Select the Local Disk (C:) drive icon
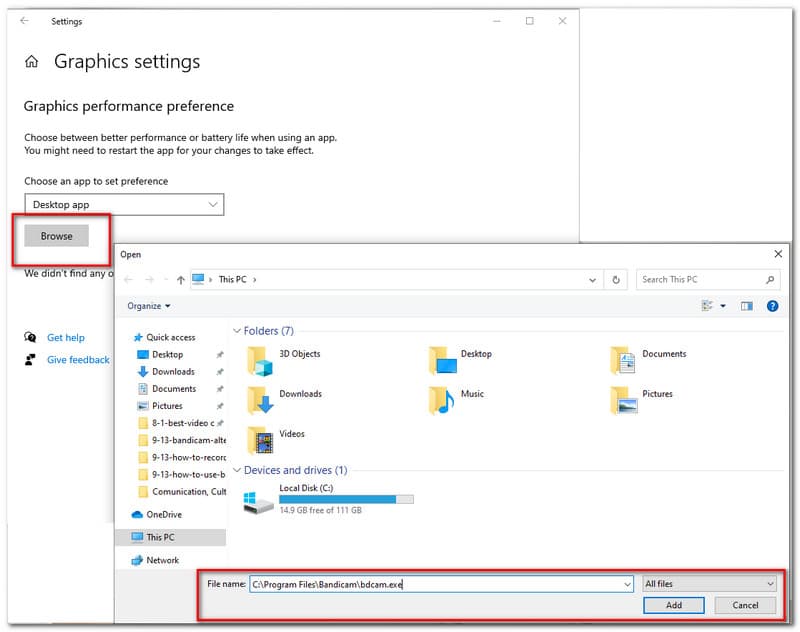800x632 pixels. tap(258, 502)
